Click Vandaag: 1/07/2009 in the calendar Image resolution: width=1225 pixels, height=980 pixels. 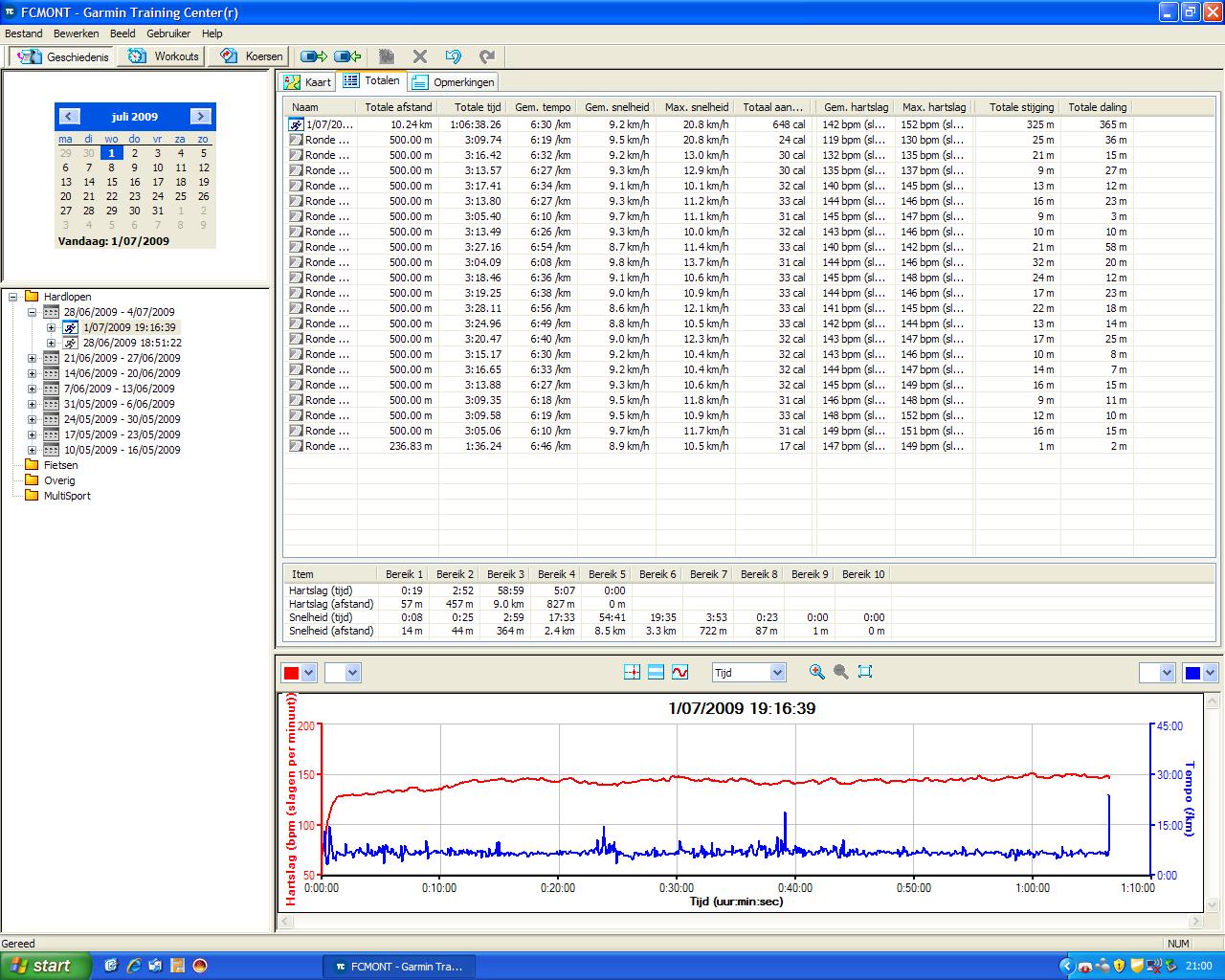click(113, 241)
